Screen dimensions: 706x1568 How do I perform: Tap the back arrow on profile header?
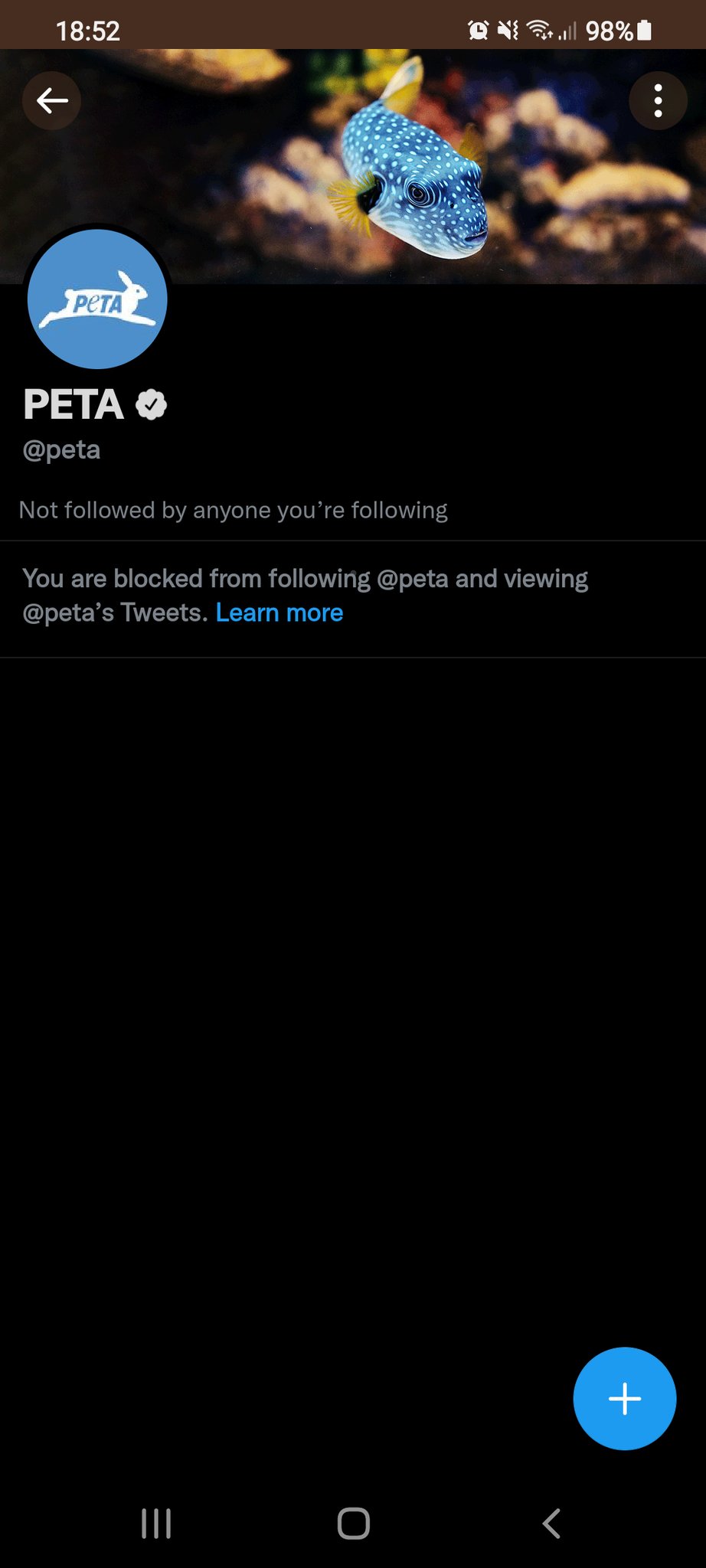coord(51,100)
